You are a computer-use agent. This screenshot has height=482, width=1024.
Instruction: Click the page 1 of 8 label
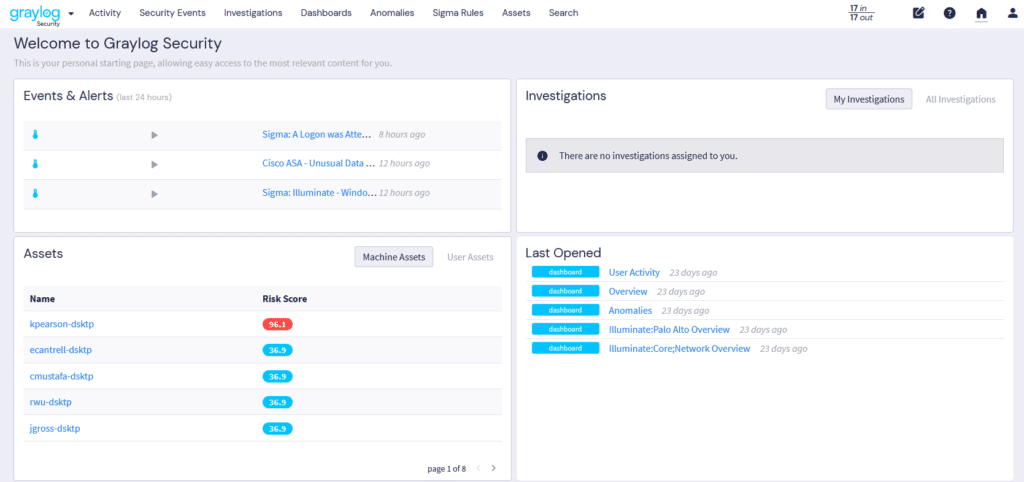(x=447, y=468)
